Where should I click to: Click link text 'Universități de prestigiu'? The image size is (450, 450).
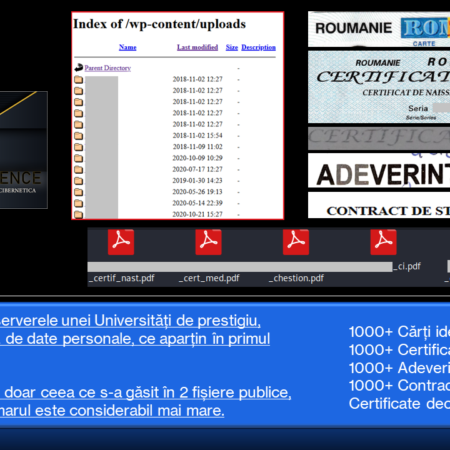177,321
